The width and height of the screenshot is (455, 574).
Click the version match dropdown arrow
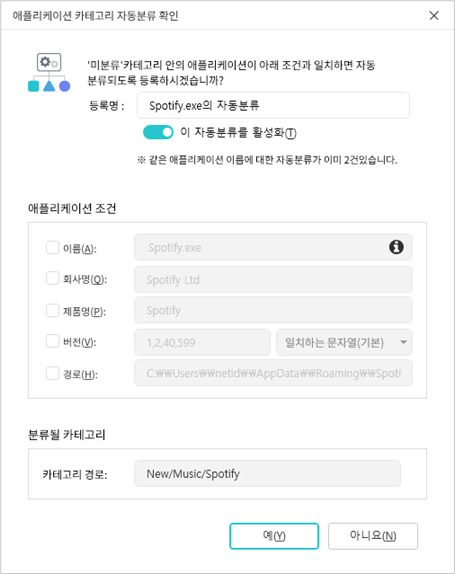(x=403, y=343)
